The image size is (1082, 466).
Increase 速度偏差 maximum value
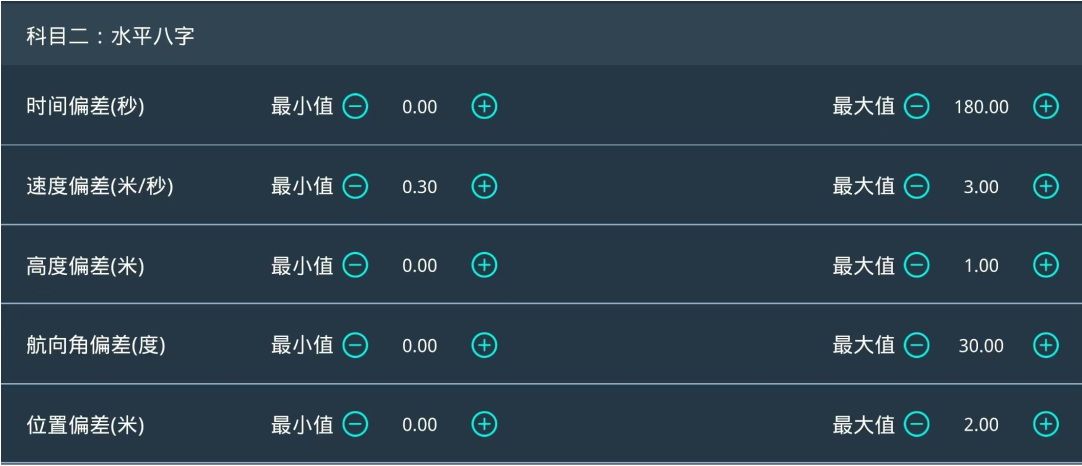[x=1045, y=186]
